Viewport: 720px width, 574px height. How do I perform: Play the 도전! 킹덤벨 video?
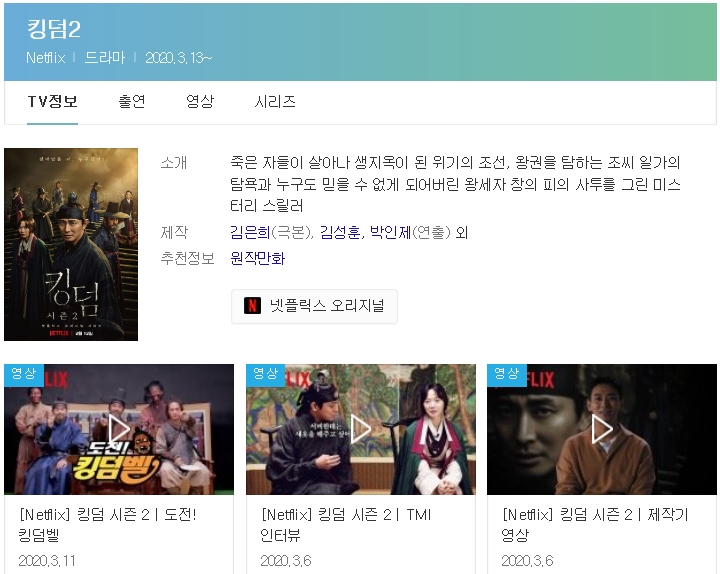(x=119, y=429)
